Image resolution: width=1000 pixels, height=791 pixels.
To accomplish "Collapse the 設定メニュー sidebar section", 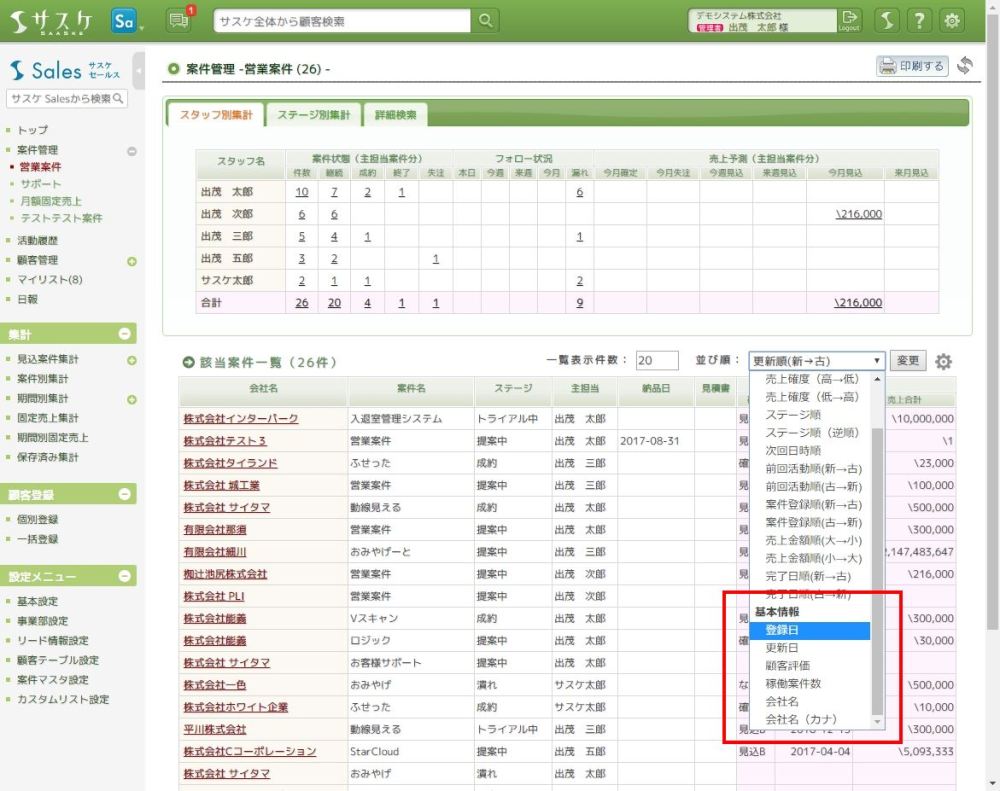I will [125, 576].
